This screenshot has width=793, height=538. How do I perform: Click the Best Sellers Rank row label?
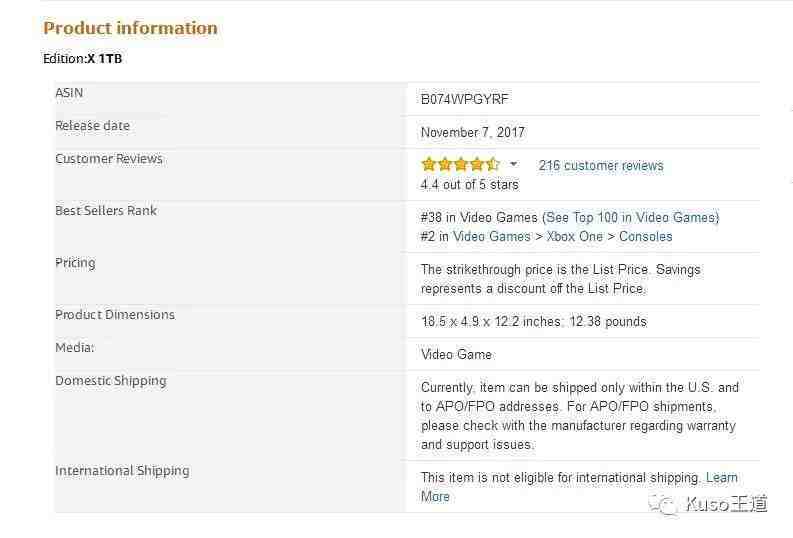tap(106, 210)
